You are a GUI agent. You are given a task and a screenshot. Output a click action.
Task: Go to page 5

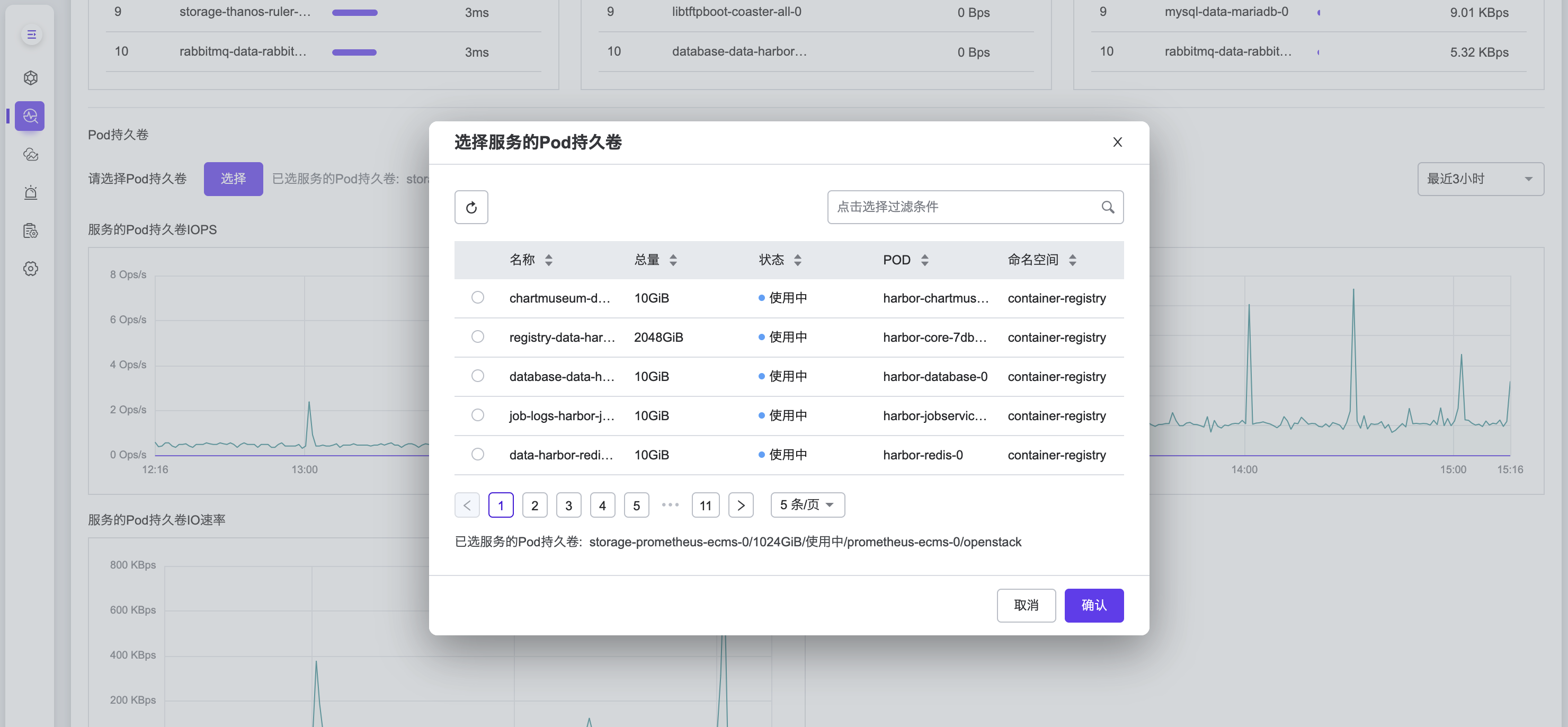[x=636, y=506]
